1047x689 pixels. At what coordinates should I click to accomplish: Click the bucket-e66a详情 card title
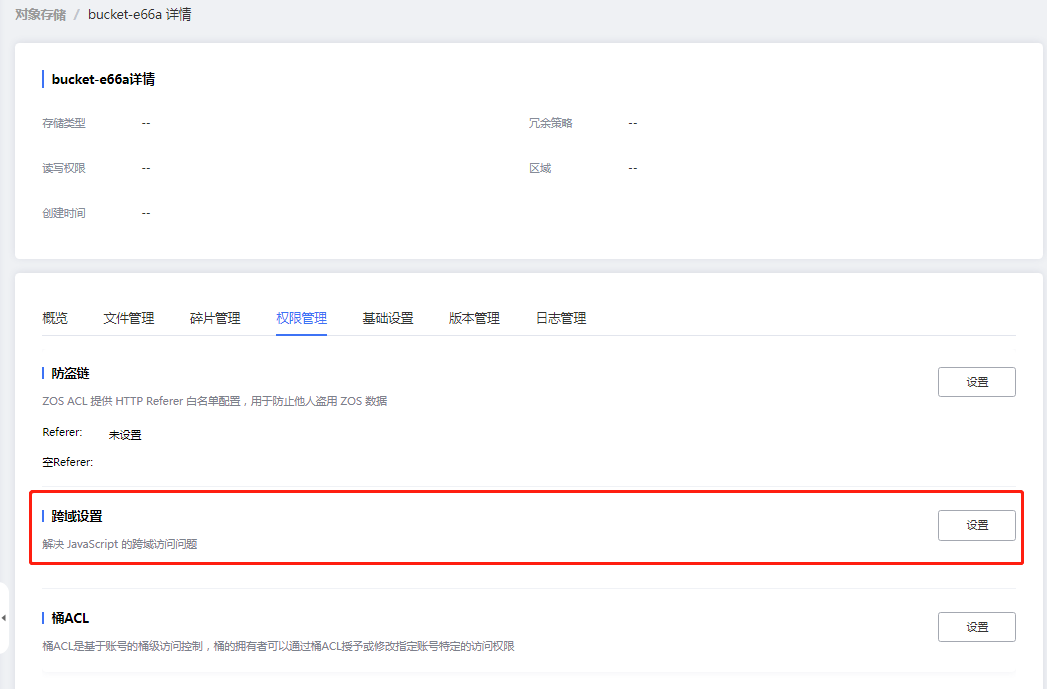coord(106,78)
